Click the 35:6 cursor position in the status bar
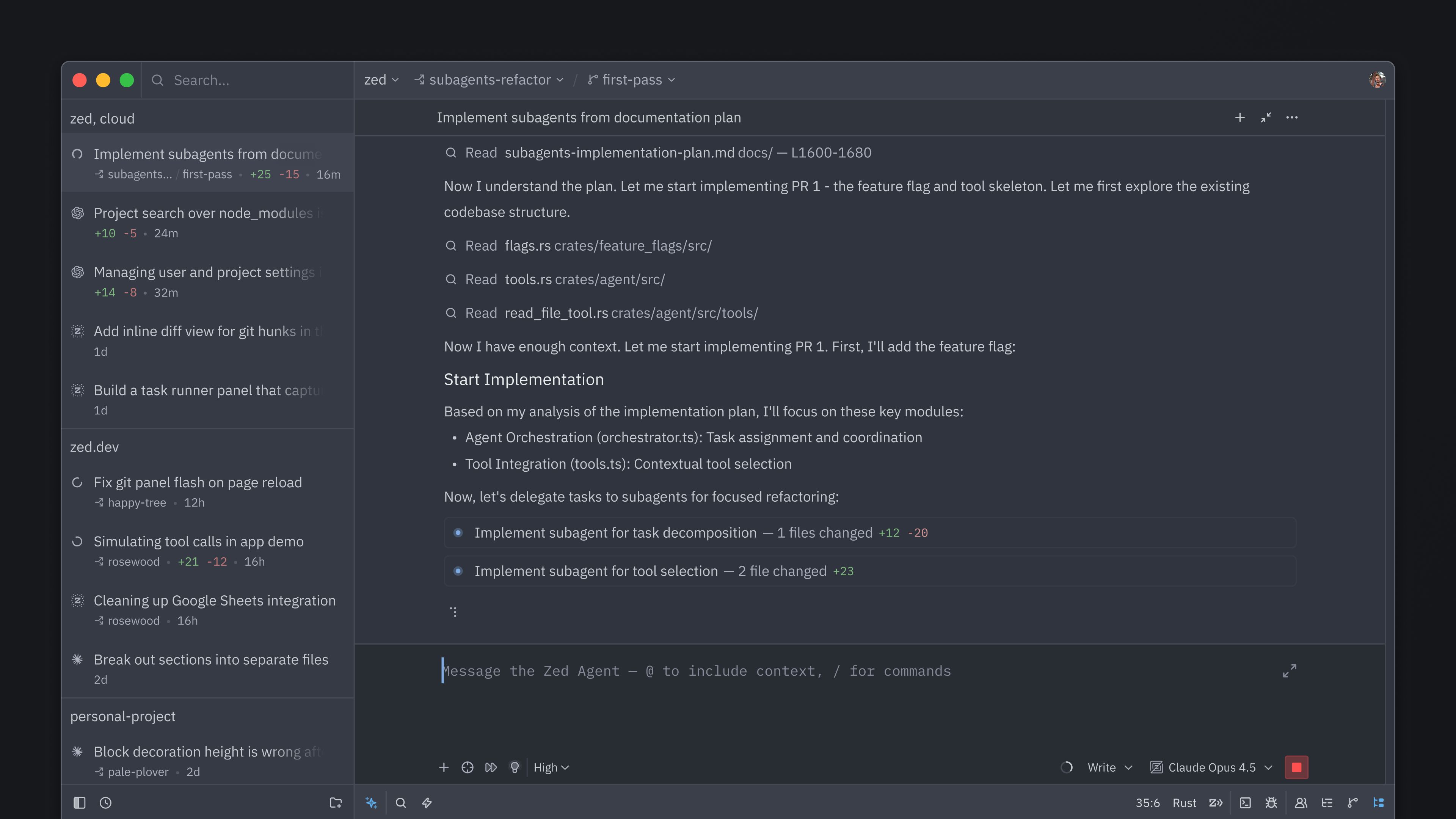1456x819 pixels. coord(1147,803)
